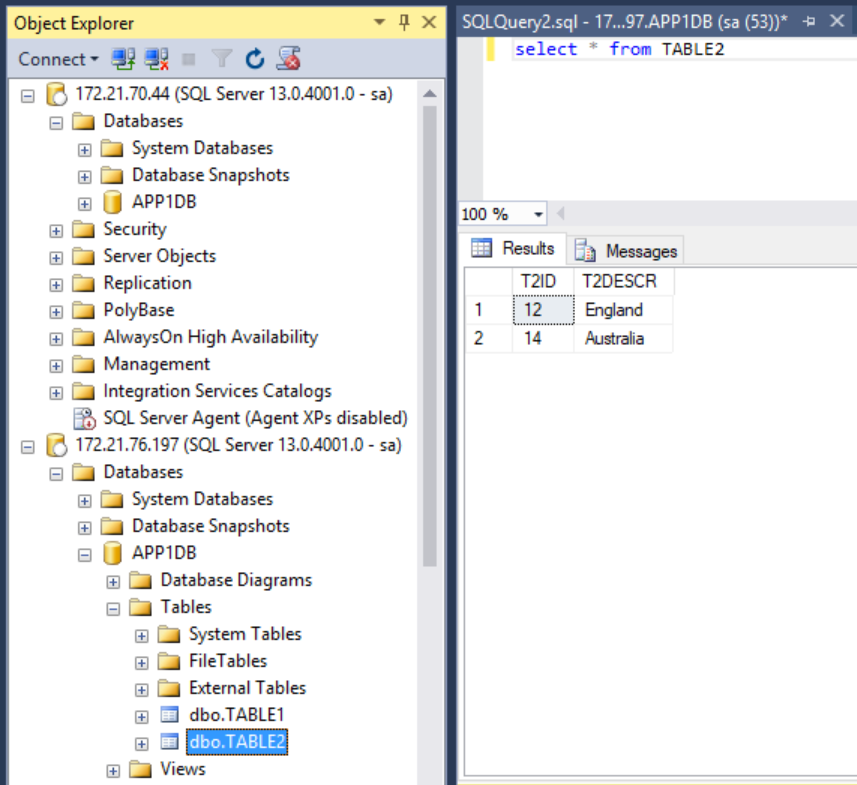
Task: Pin the Object Explorer panel
Action: (x=406, y=22)
